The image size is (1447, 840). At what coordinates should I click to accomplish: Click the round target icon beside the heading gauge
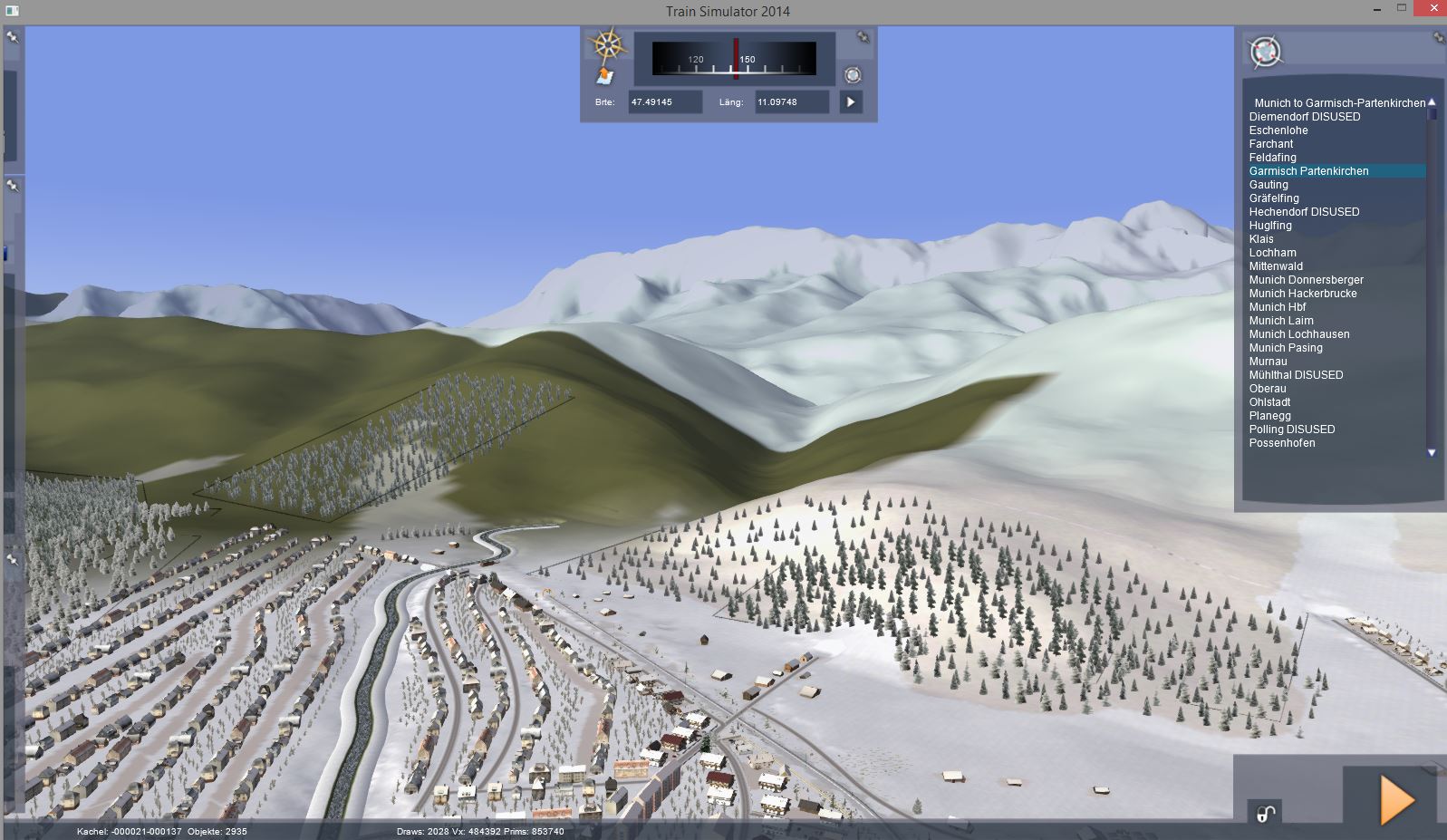coord(852,75)
